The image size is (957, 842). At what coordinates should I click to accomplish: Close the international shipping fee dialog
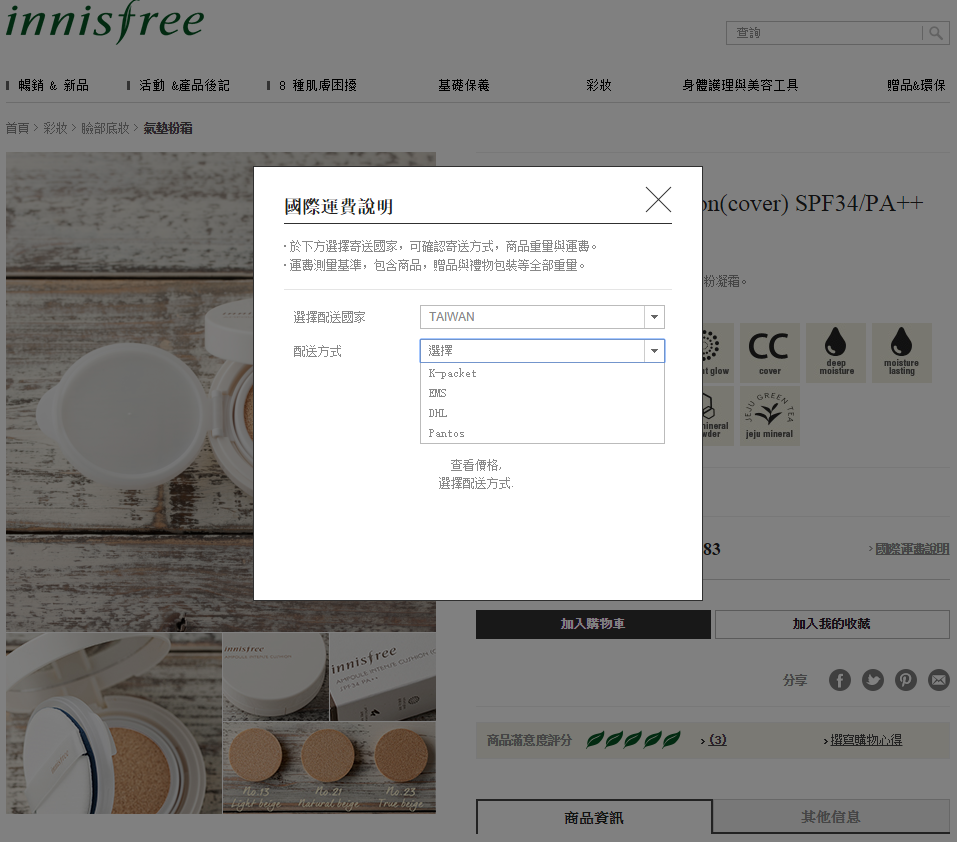click(658, 200)
